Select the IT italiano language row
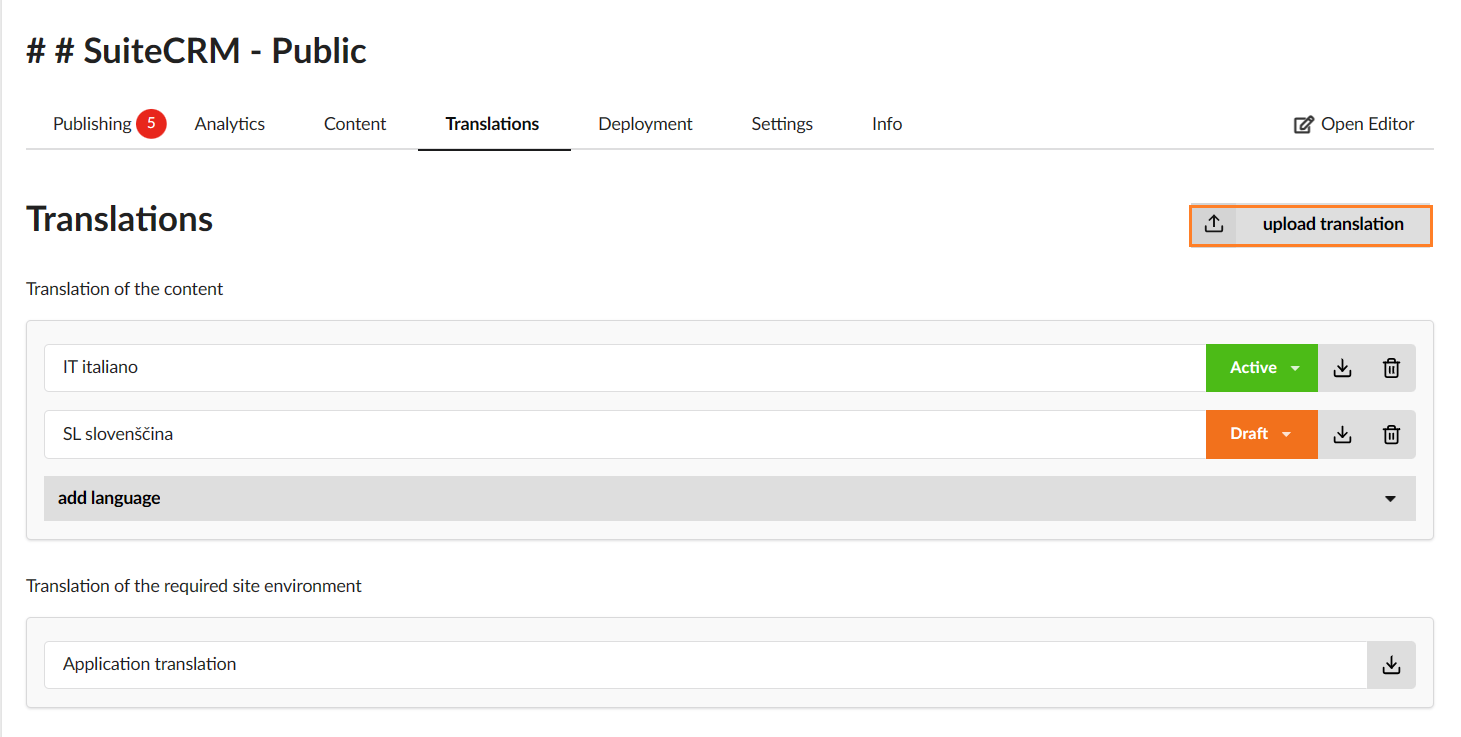 coord(625,368)
